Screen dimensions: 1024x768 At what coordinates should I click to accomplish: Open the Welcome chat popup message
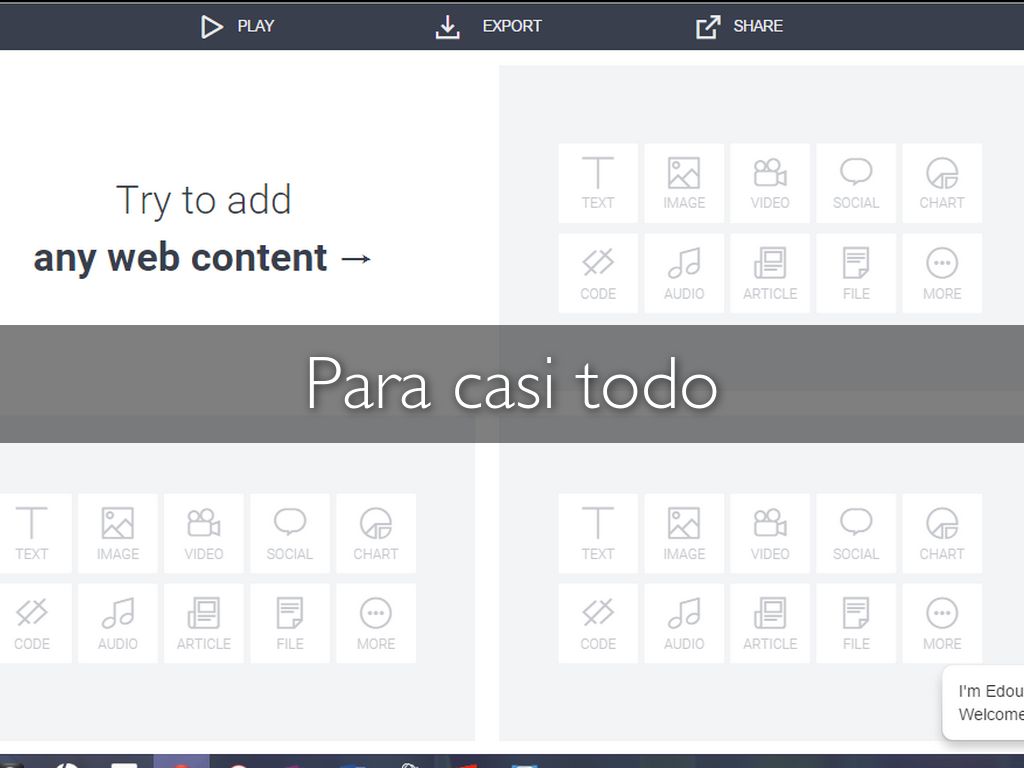click(988, 703)
